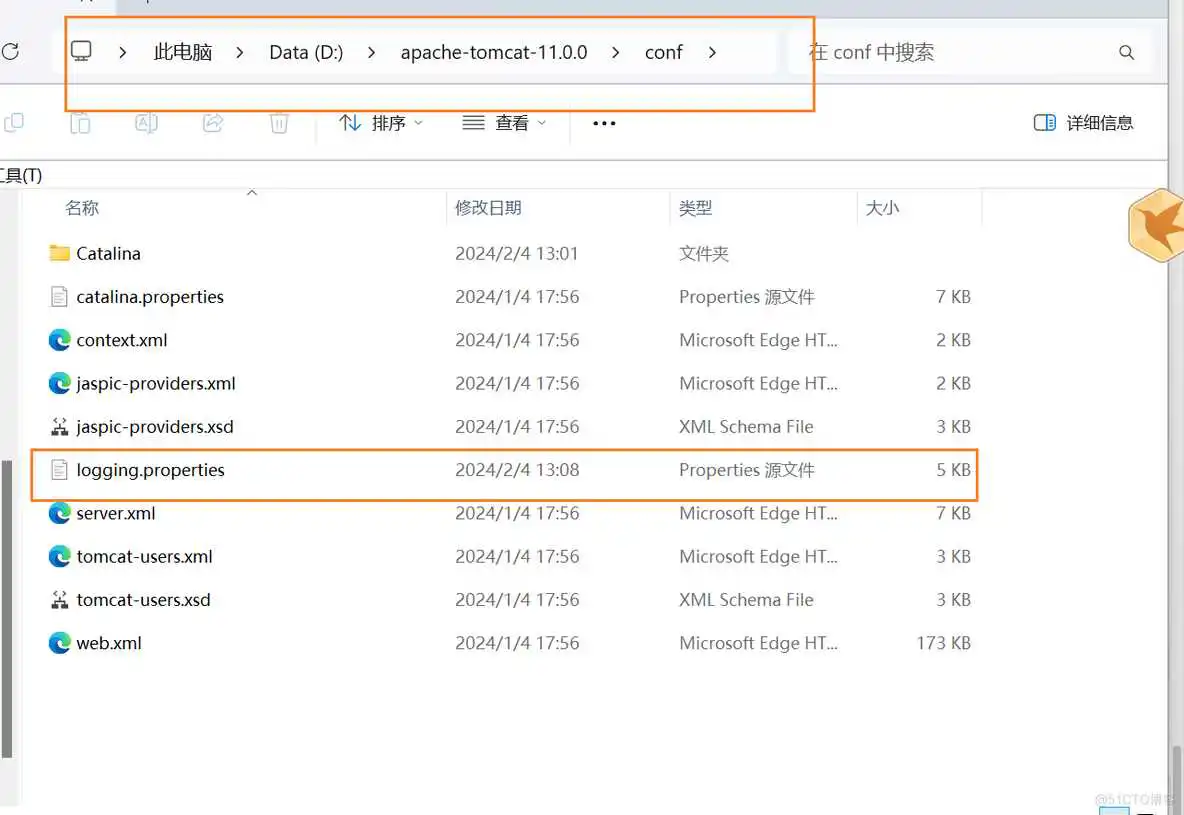Expand the chevron after the PC icon
Screen dimensions: 1184x815
tap(122, 52)
